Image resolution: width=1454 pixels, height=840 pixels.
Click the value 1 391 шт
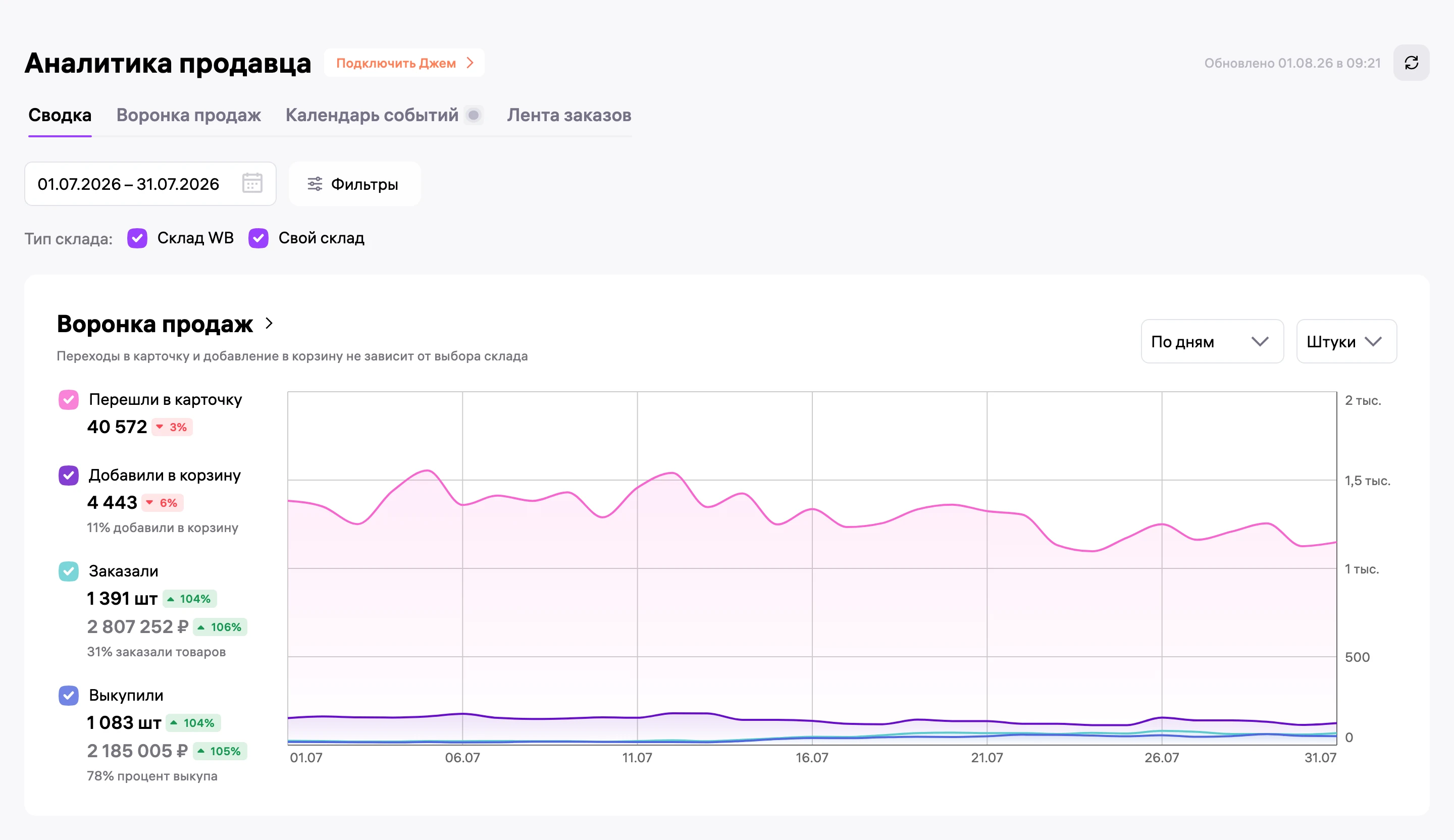tap(122, 598)
